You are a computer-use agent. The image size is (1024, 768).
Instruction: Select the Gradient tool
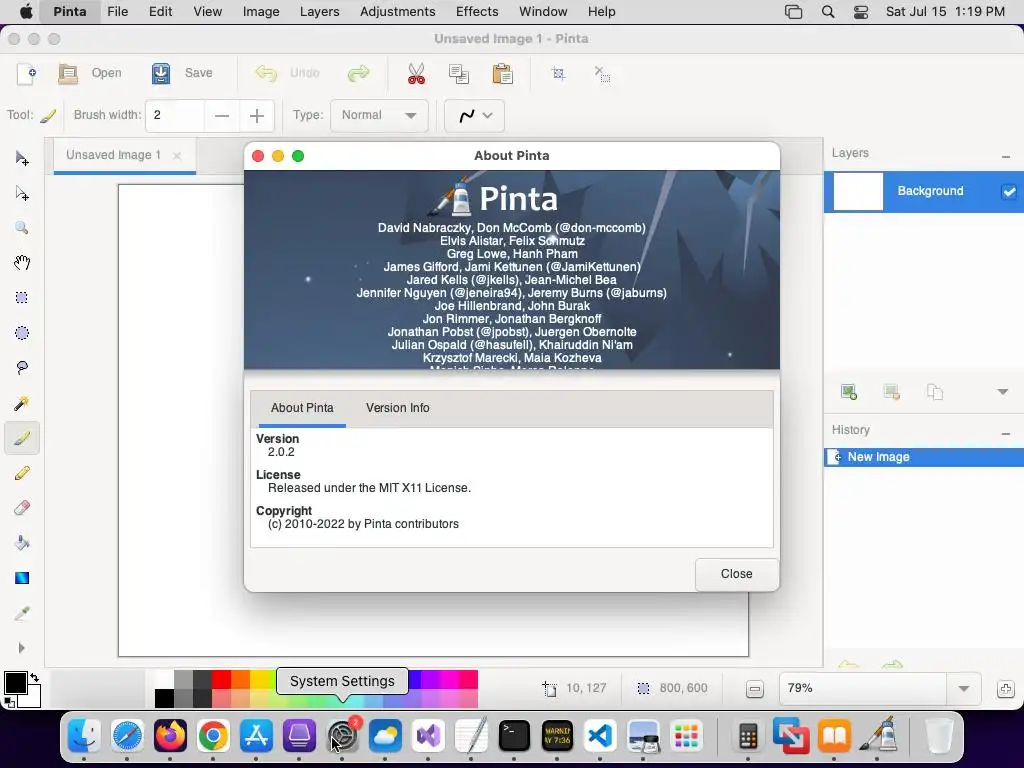click(x=22, y=578)
